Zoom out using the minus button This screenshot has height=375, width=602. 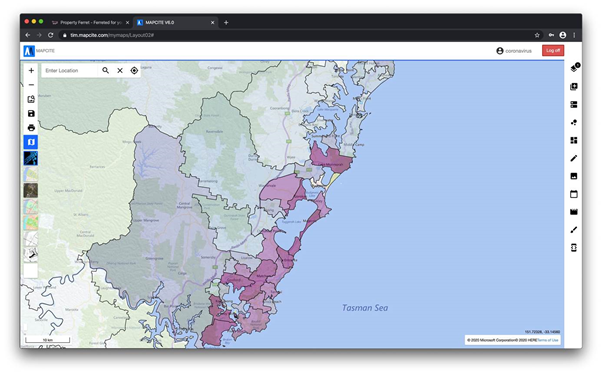pyautogui.click(x=31, y=85)
